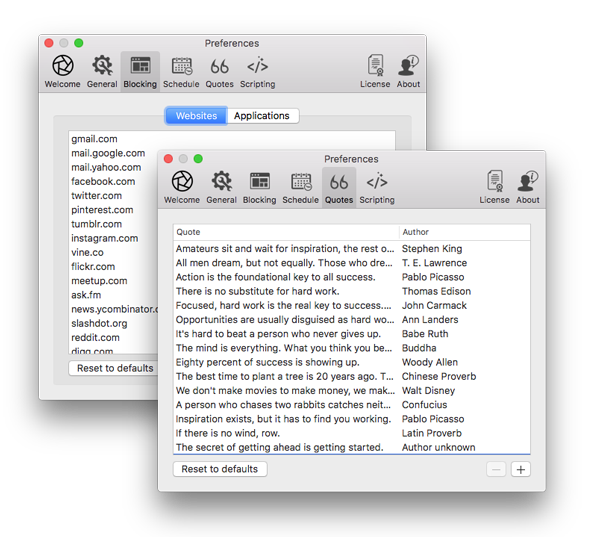The image size is (600, 537).
Task: Remove selected quote with minus button
Action: pos(496,470)
